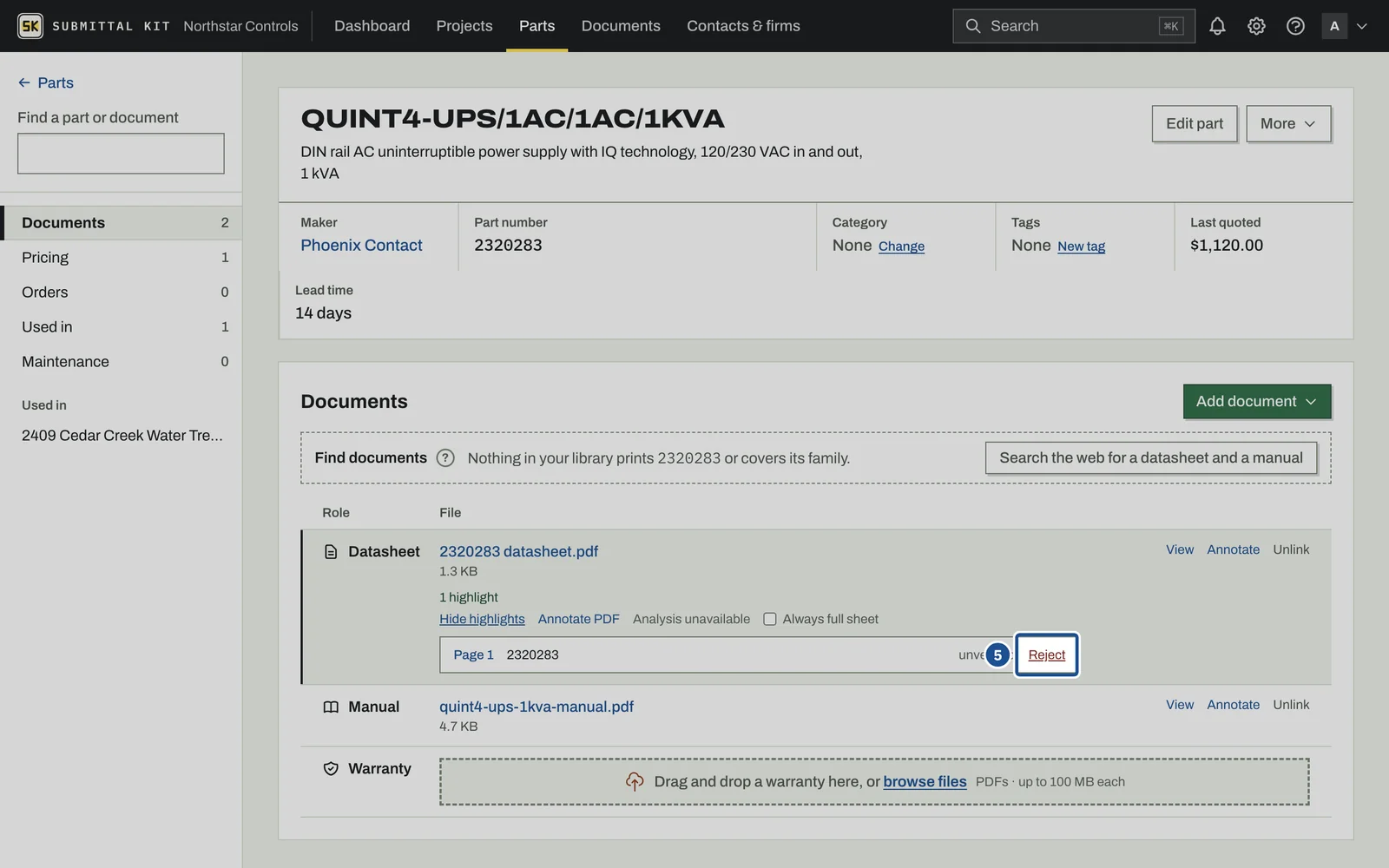
Task: Open Contacts & firms tab
Action: coord(743,26)
